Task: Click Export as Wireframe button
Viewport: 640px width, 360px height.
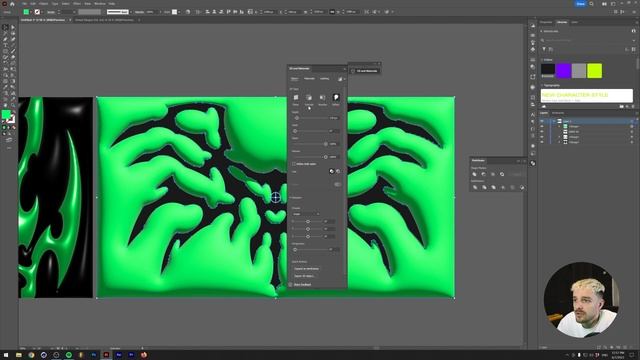Action: [307, 269]
